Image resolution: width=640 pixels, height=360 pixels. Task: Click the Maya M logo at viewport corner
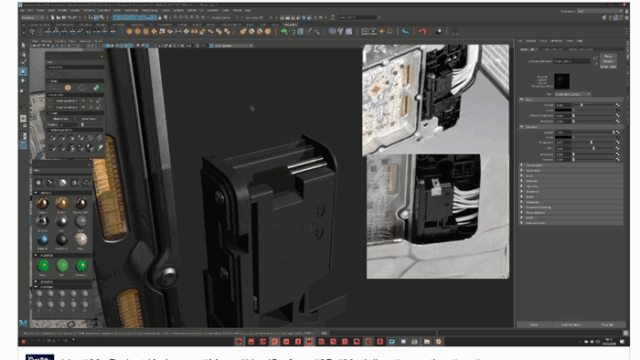pyautogui.click(x=23, y=323)
